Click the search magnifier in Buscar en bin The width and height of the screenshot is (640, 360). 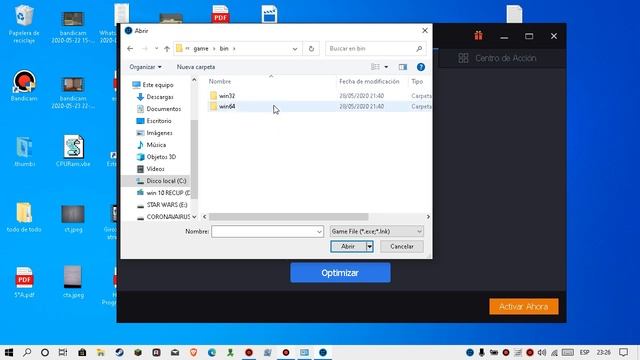click(x=419, y=49)
